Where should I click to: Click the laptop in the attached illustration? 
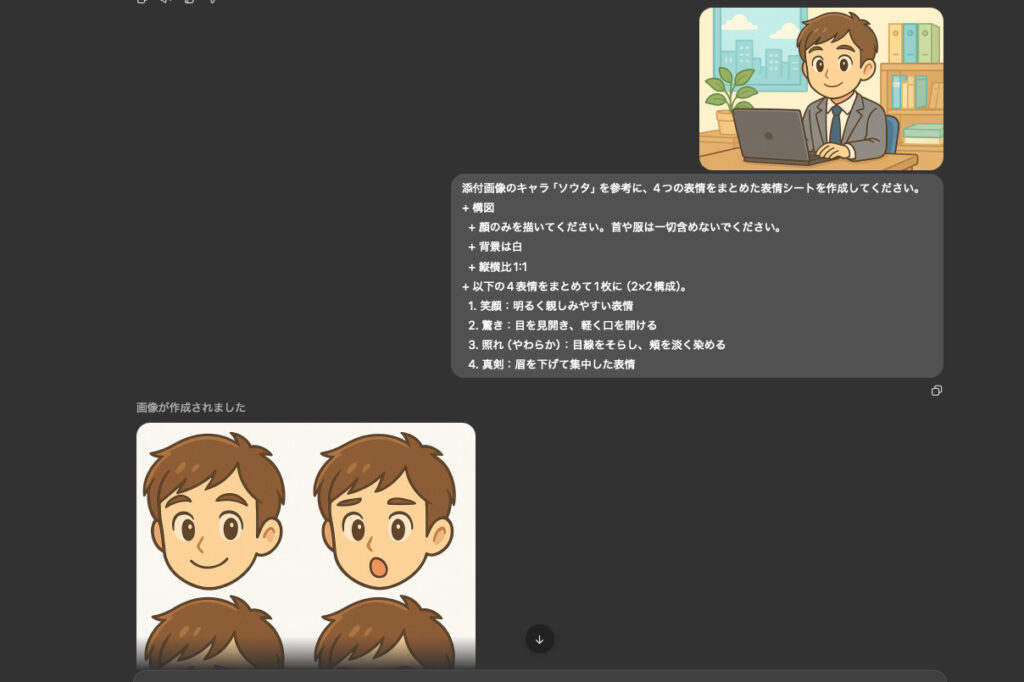point(772,135)
